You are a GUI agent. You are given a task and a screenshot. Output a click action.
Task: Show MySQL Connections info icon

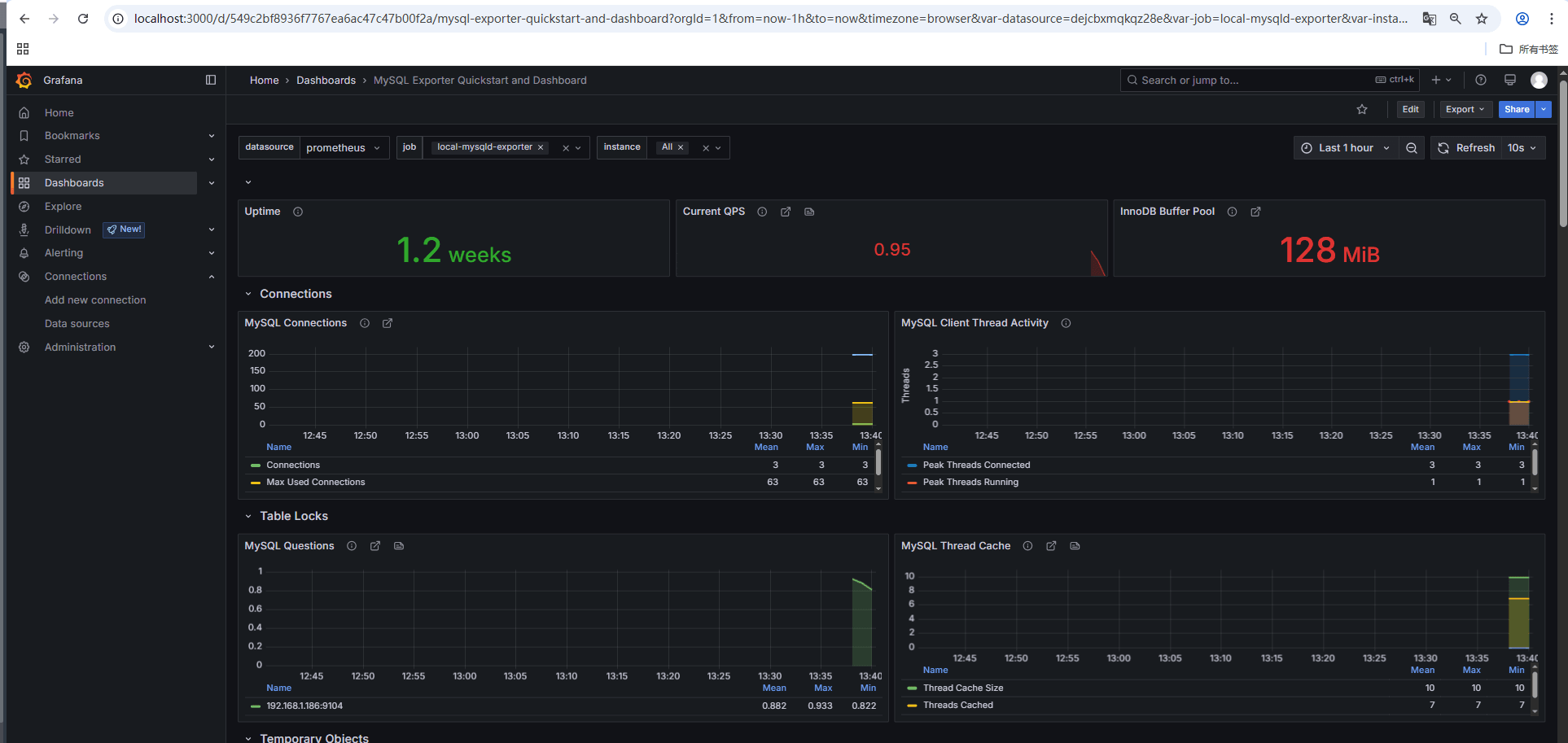(x=365, y=323)
